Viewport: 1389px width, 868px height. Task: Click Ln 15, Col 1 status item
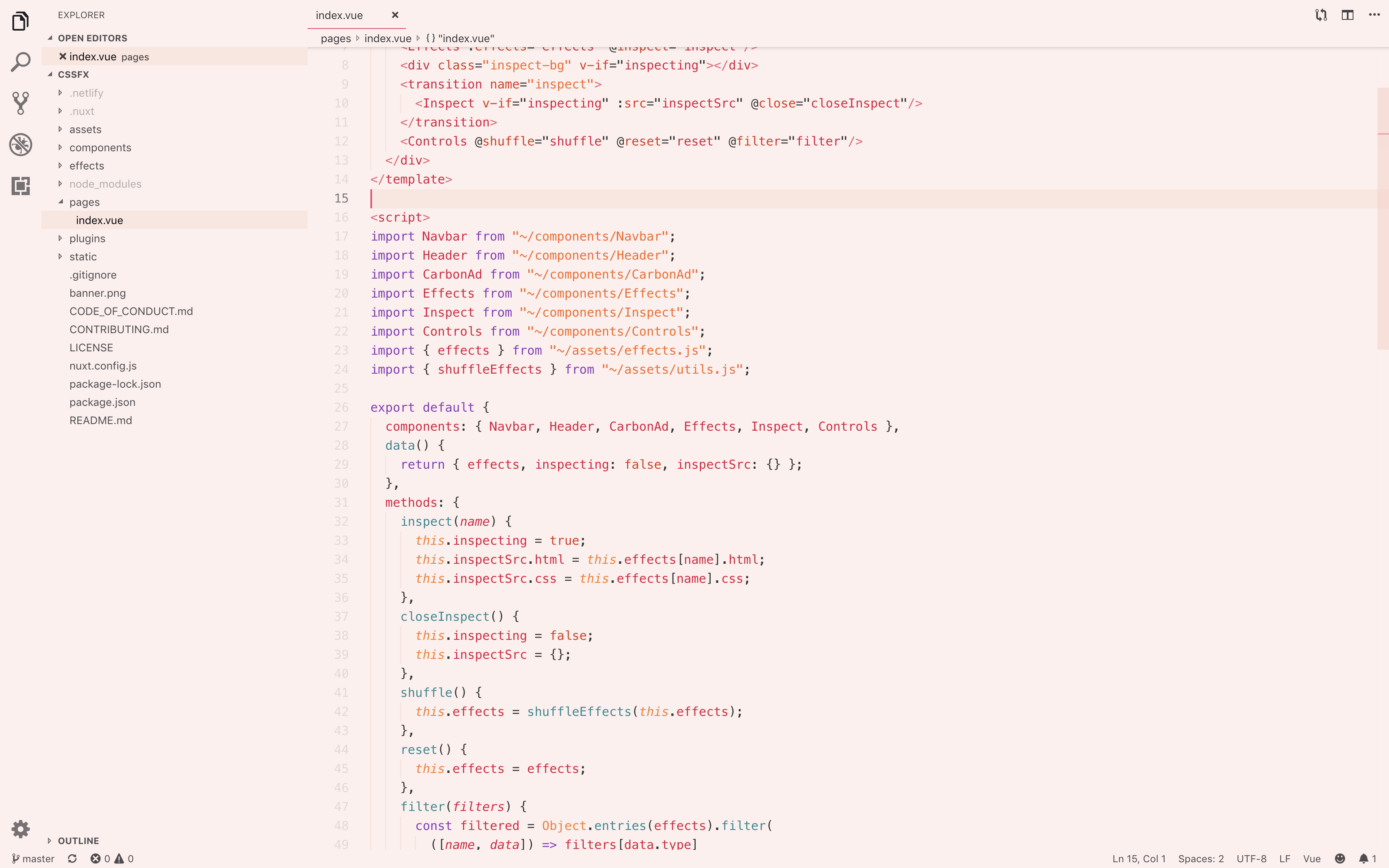[1139, 858]
